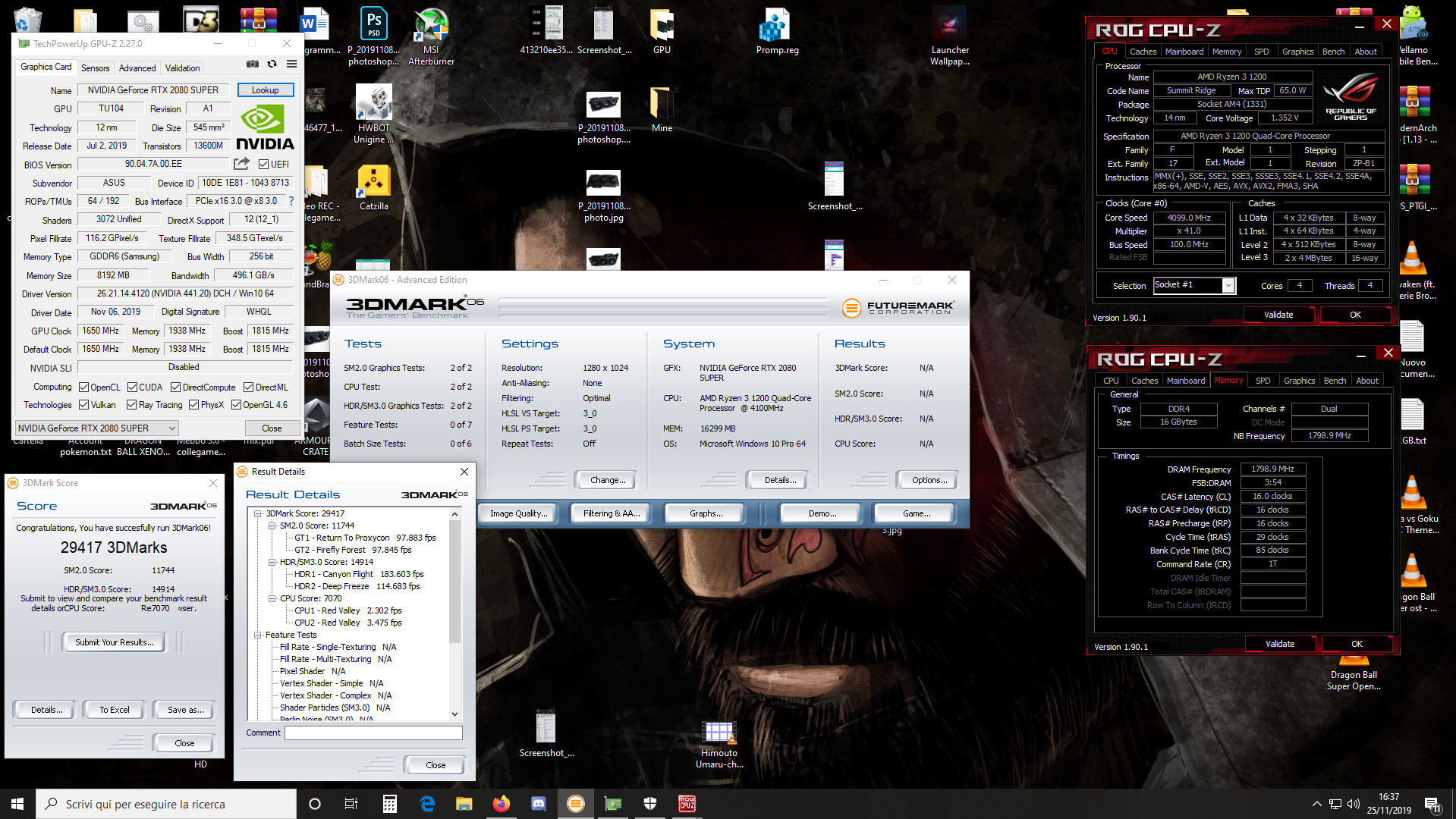Screen dimensions: 1456x819
Task: Switch to the Advanced tab in GPU-Z
Action: pos(137,68)
